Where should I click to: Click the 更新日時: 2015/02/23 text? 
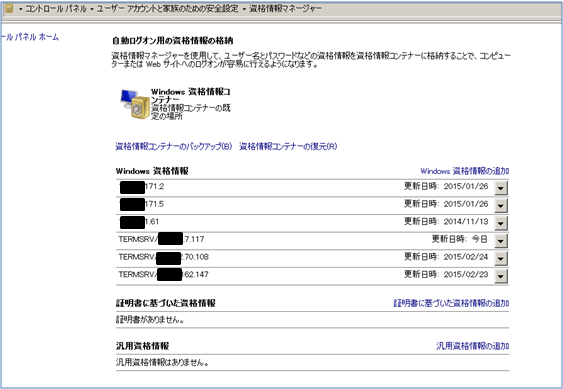pyautogui.click(x=446, y=274)
